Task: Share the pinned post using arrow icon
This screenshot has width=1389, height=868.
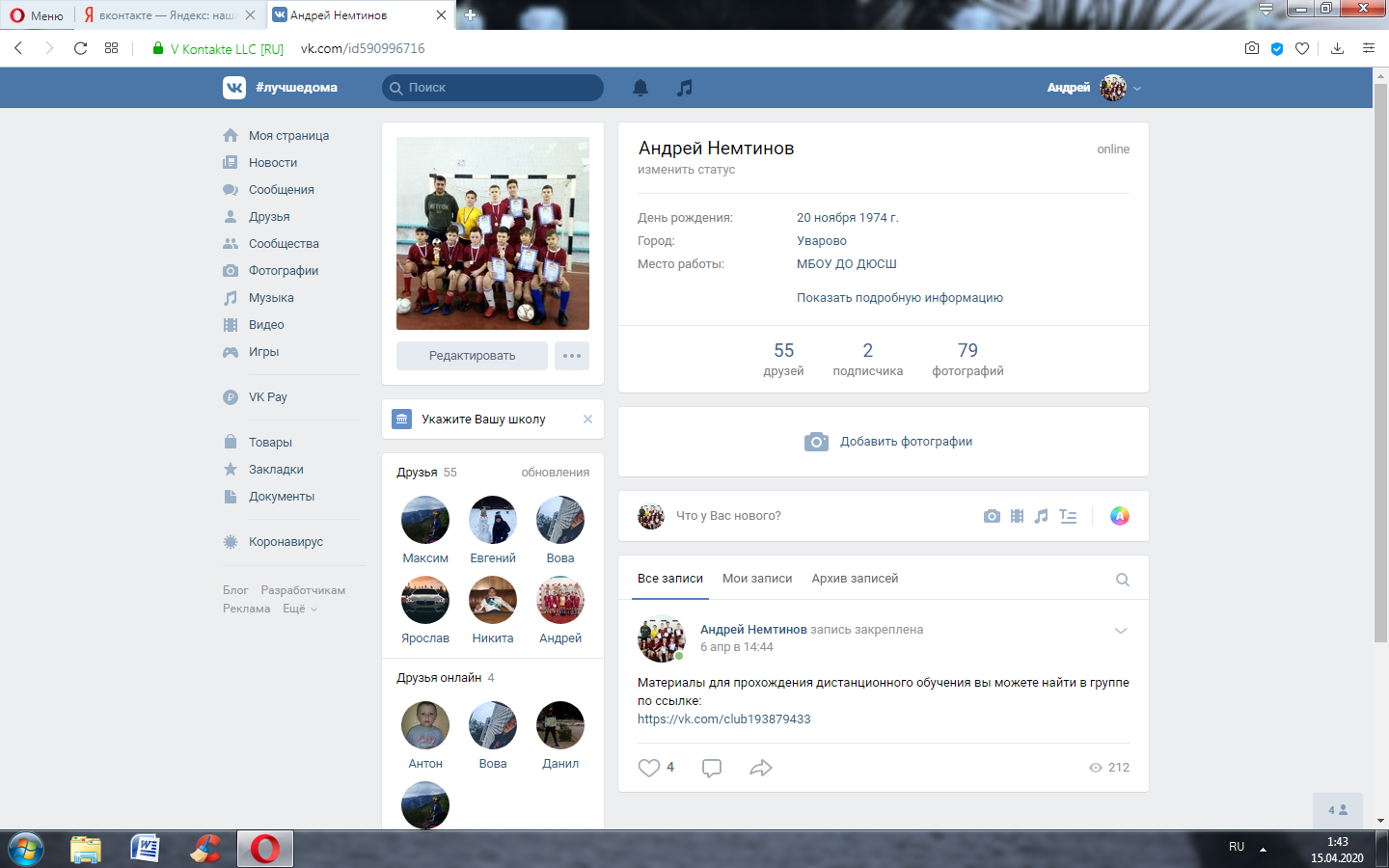Action: coord(761,768)
